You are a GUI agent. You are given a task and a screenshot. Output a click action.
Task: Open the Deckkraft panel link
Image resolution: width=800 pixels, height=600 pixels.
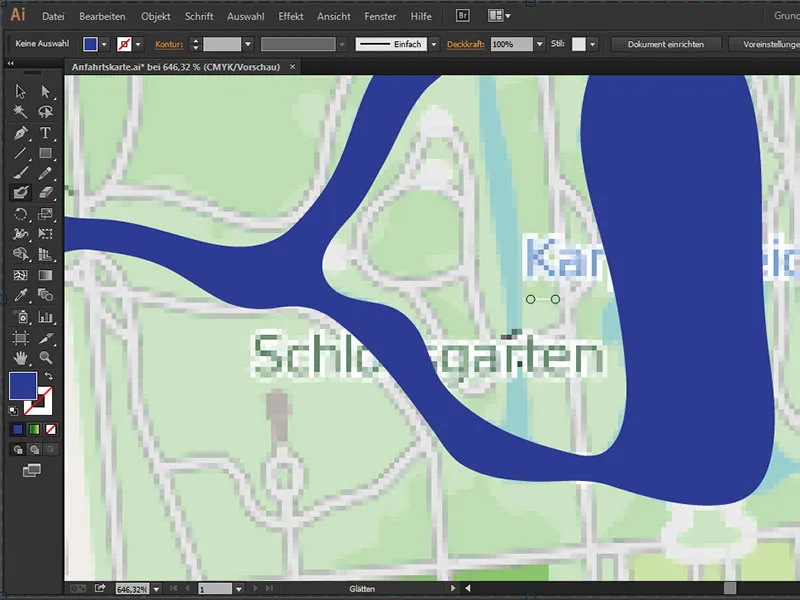click(465, 44)
